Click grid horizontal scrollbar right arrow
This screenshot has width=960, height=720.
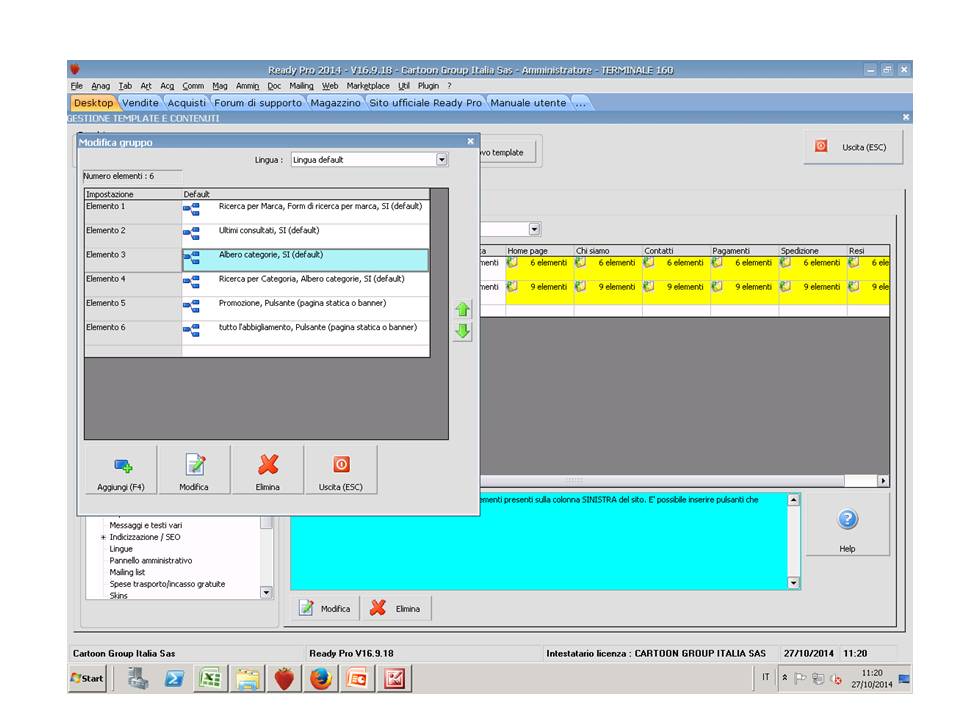883,481
